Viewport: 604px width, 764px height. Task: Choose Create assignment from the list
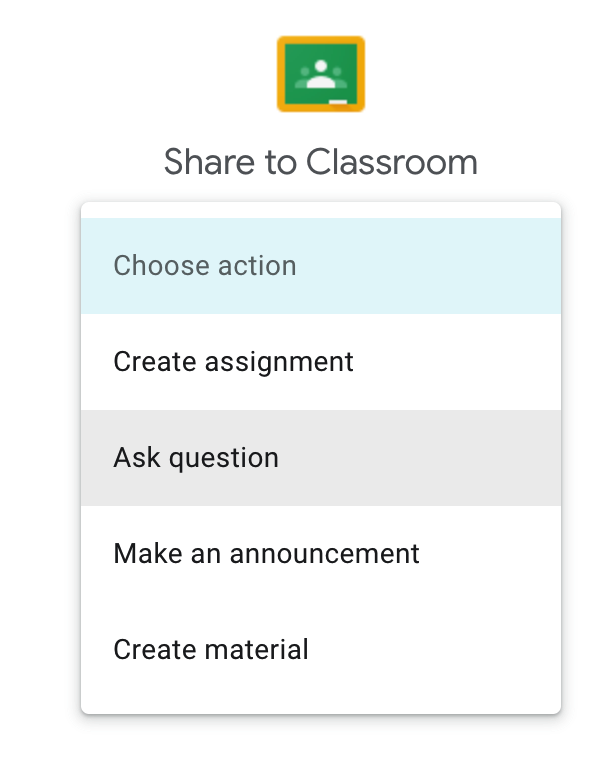(x=321, y=362)
